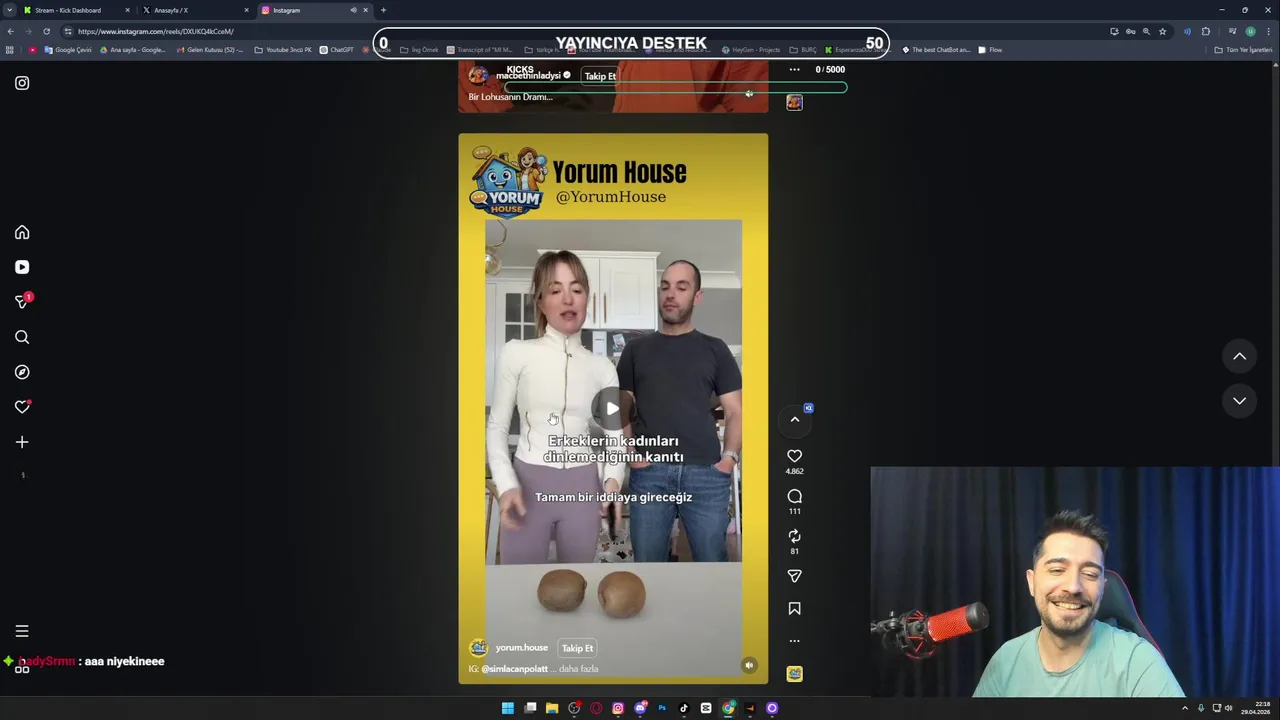Toggle mute on the previous reel above
The image size is (1280, 720).
point(749,94)
